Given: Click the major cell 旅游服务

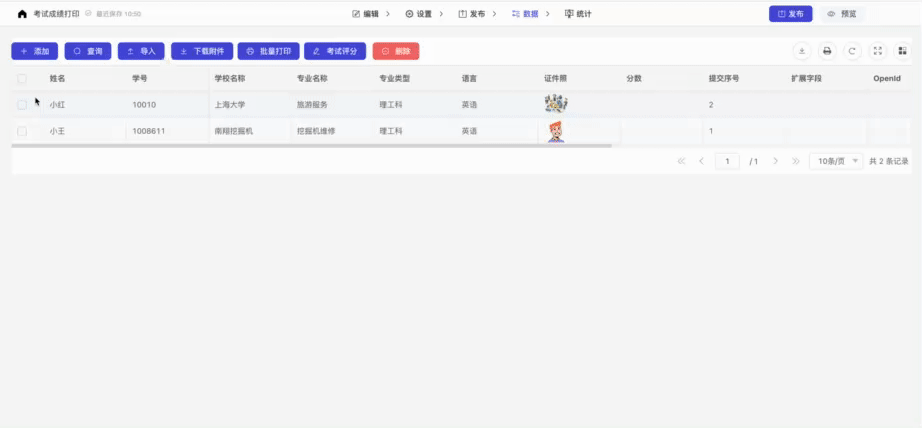Looking at the screenshot, I should 312,105.
